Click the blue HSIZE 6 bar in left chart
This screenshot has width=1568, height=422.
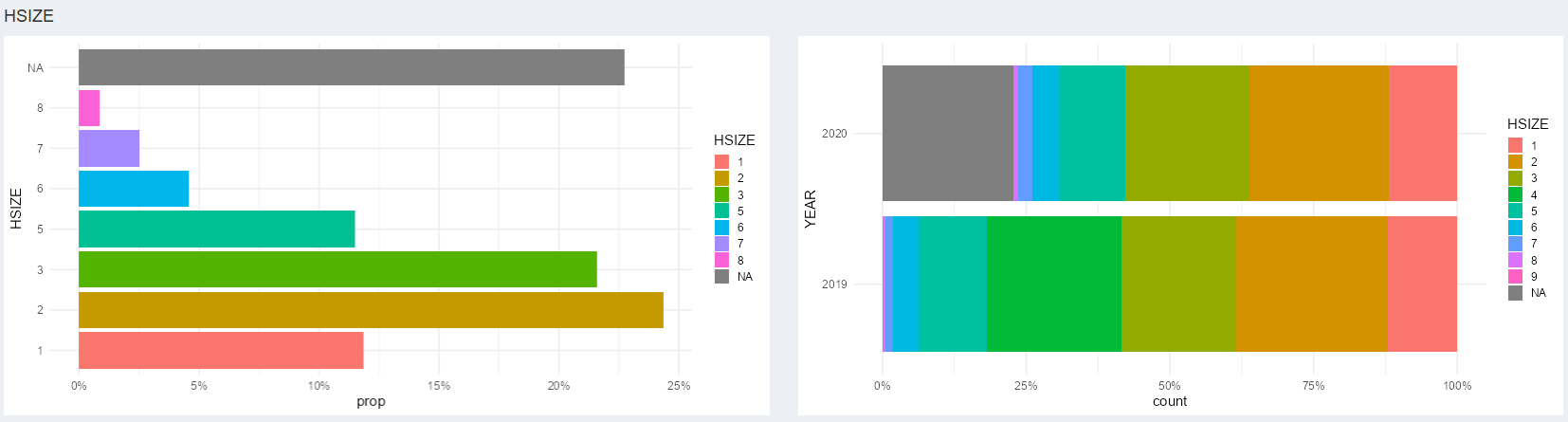(134, 189)
